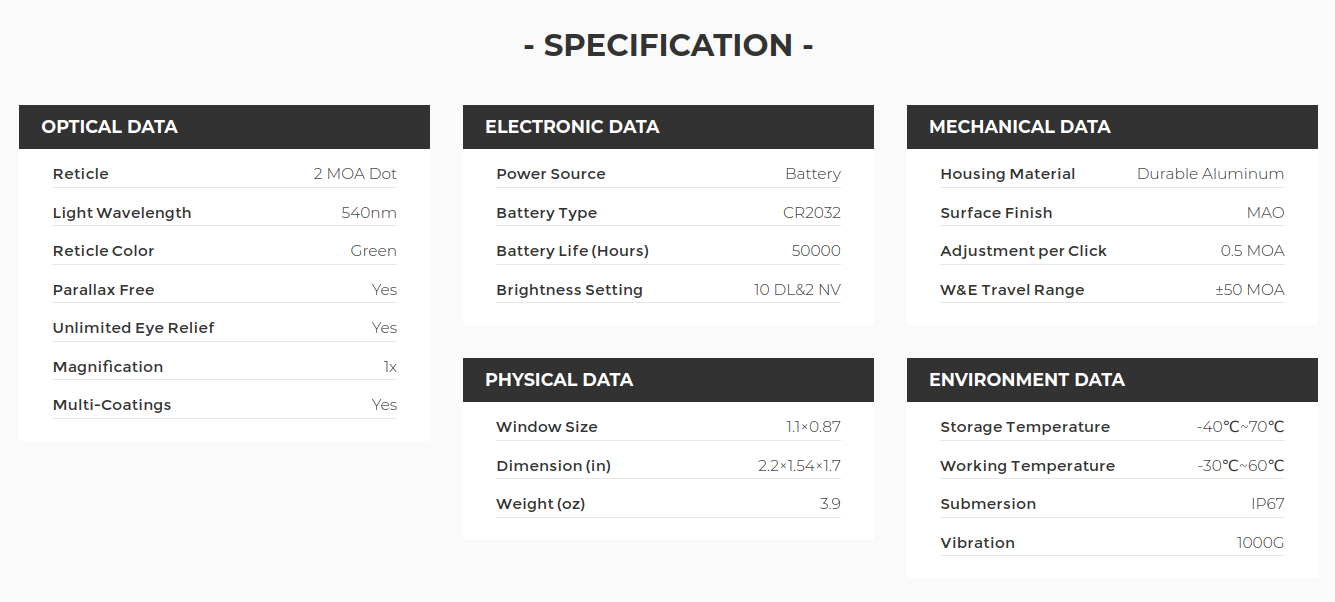The width and height of the screenshot is (1335, 602).
Task: Click the Vibration 1000G value
Action: 1261,543
